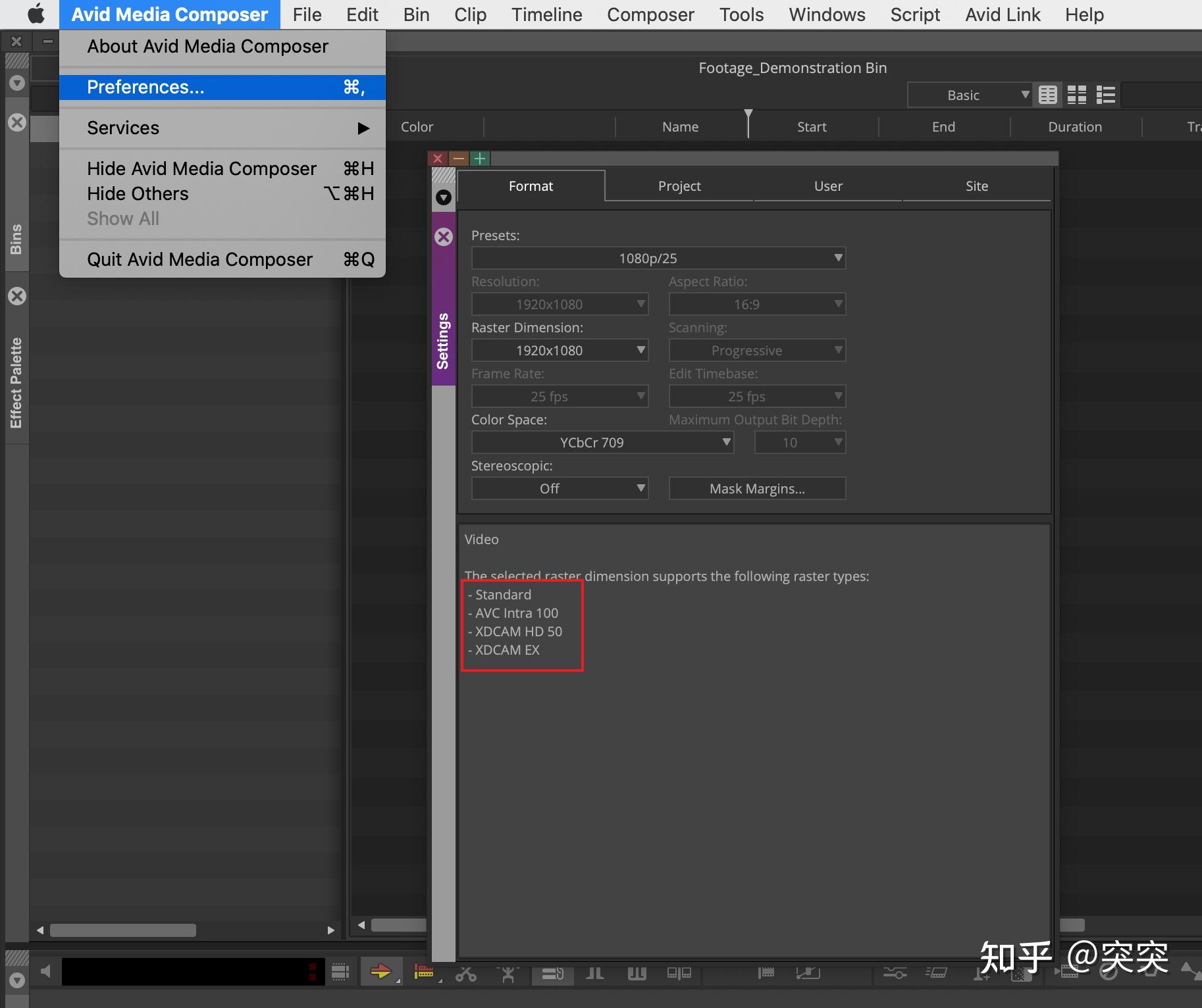1202x1008 pixels.
Task: Switch the bin to Script view
Action: pyautogui.click(x=1105, y=95)
